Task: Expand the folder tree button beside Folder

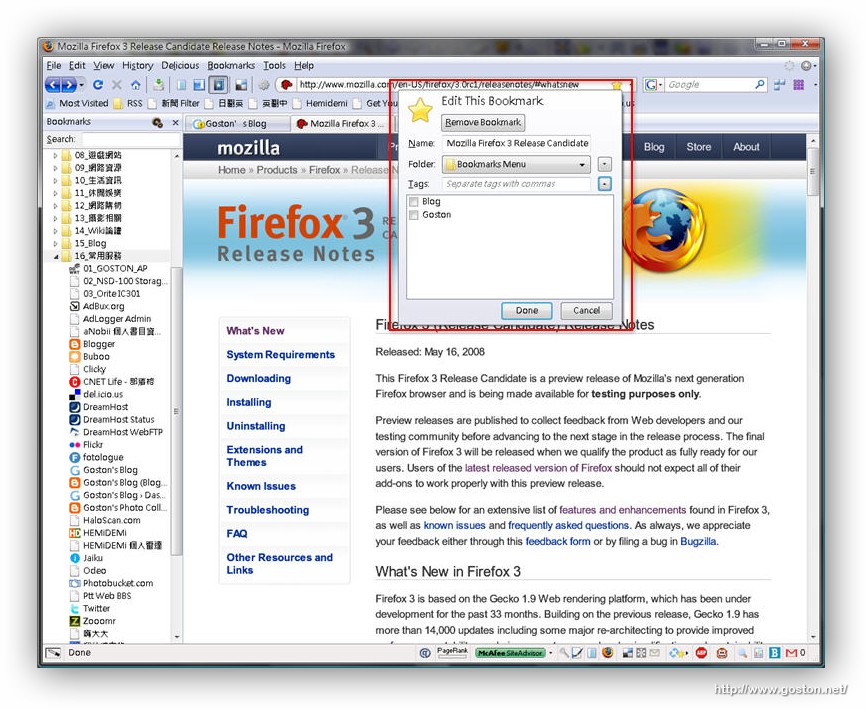Action: 605,164
